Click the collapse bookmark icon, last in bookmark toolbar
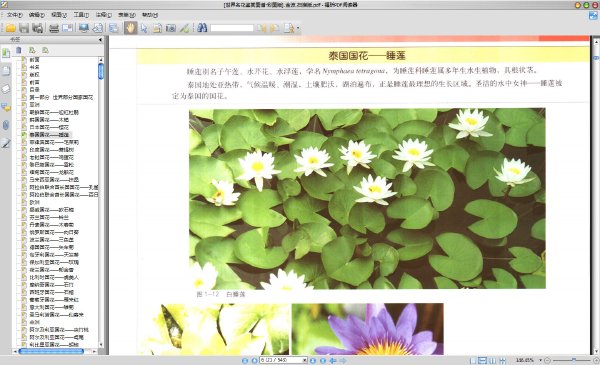This screenshot has width=600, height=365. 46,50
